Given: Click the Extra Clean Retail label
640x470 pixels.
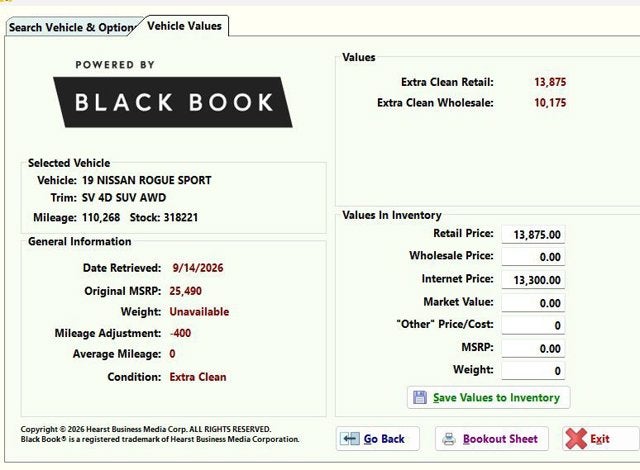Looking at the screenshot, I should pos(447,82).
